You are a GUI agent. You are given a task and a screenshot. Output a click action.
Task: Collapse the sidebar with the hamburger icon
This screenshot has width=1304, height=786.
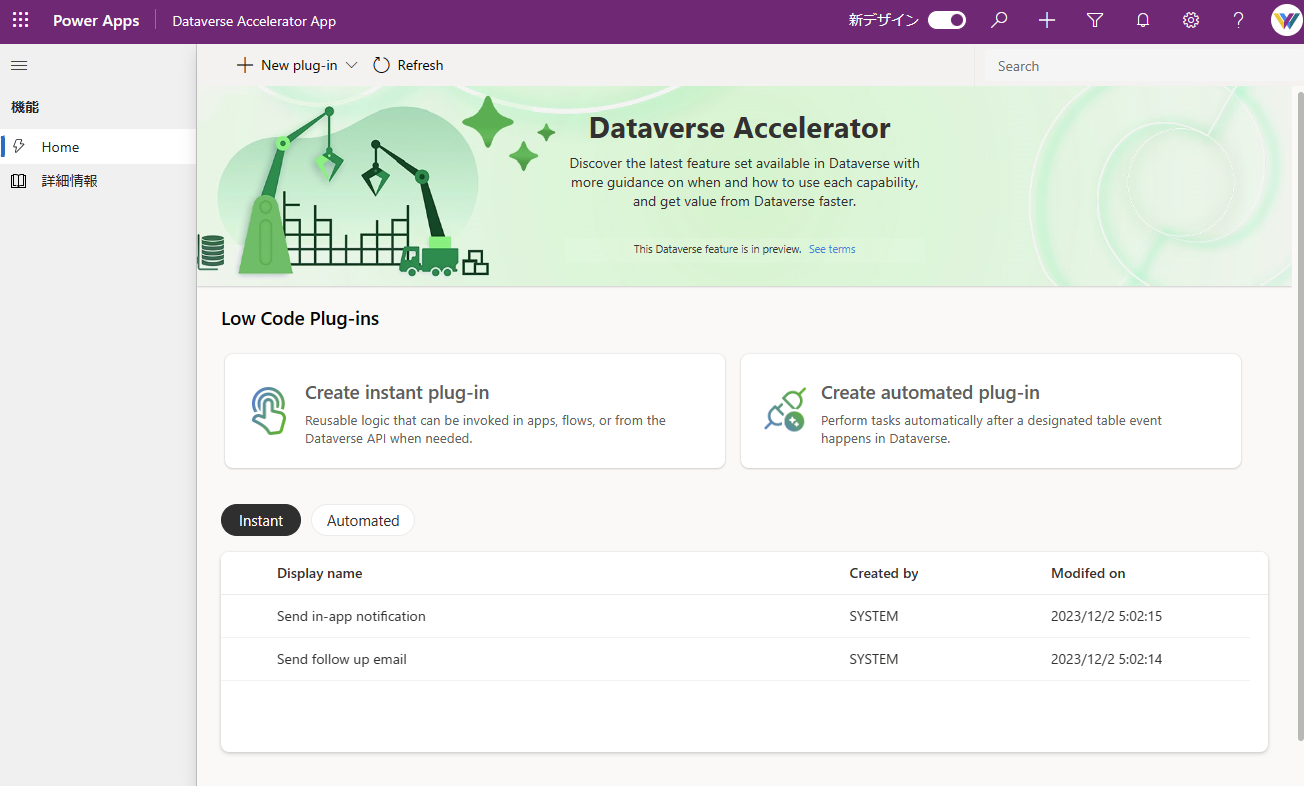pos(18,65)
